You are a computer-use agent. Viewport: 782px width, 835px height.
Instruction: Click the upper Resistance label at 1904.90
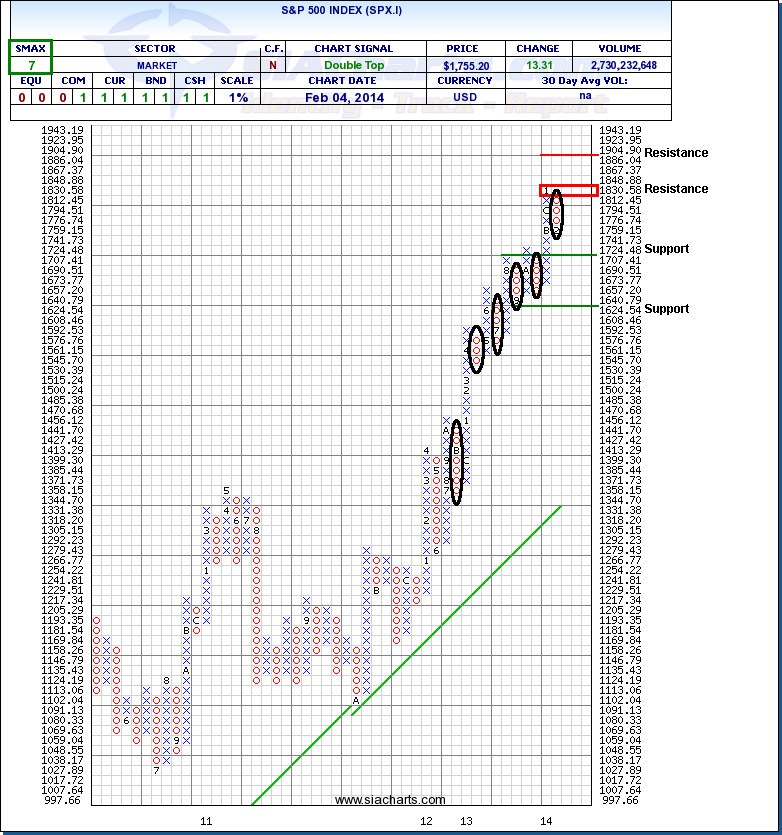676,153
